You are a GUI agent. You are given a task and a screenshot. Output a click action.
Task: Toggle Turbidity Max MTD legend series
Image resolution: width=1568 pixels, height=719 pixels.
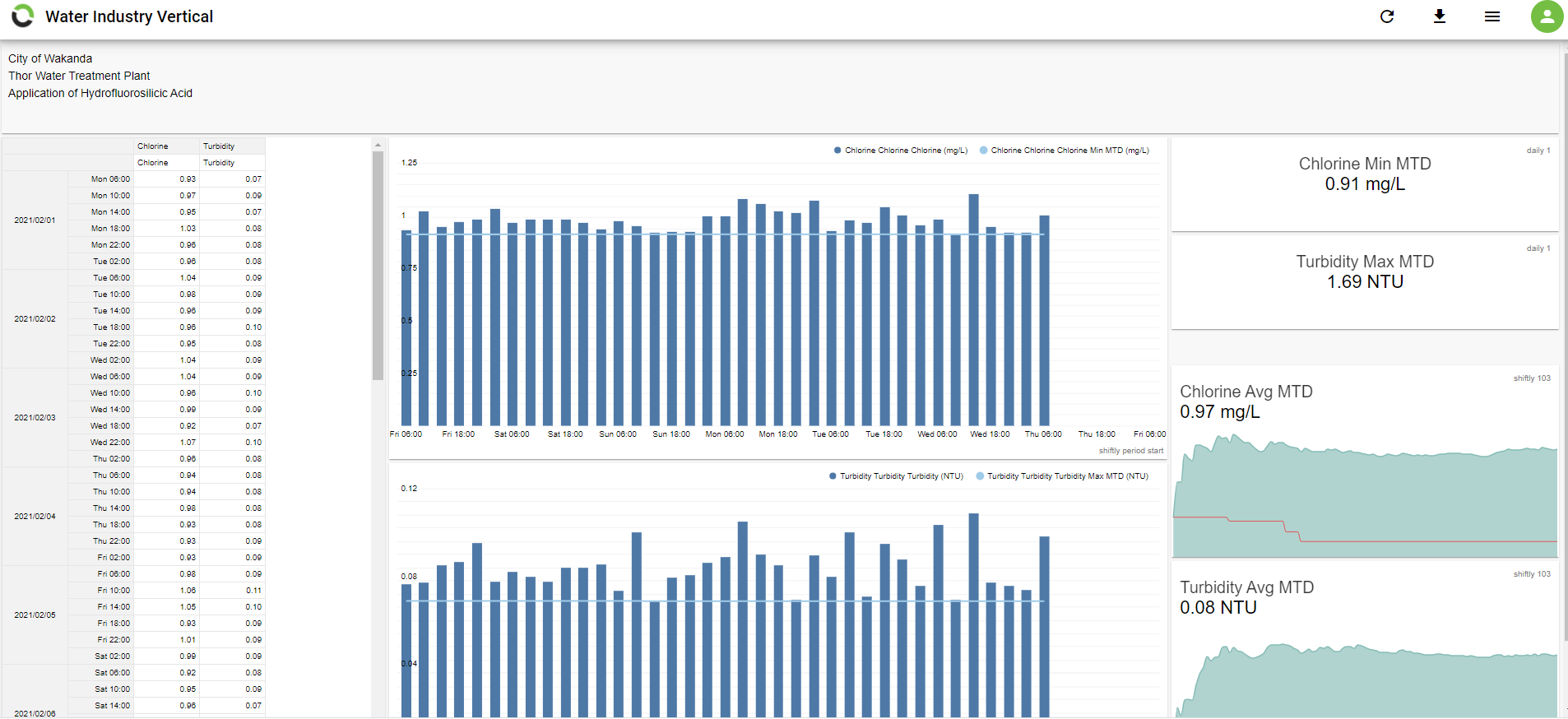pos(1062,476)
